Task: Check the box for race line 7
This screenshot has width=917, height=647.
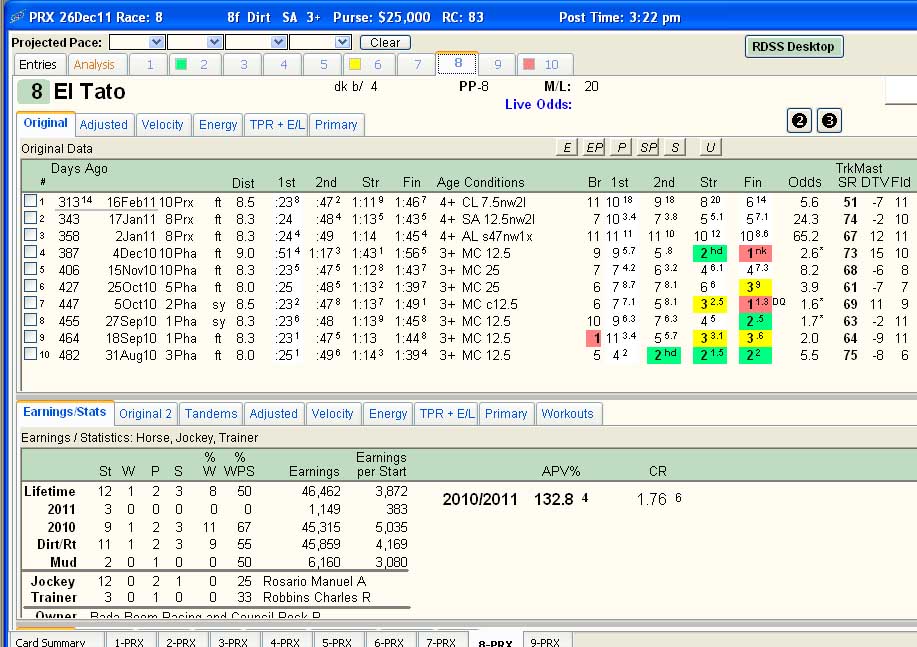Action: 30,302
